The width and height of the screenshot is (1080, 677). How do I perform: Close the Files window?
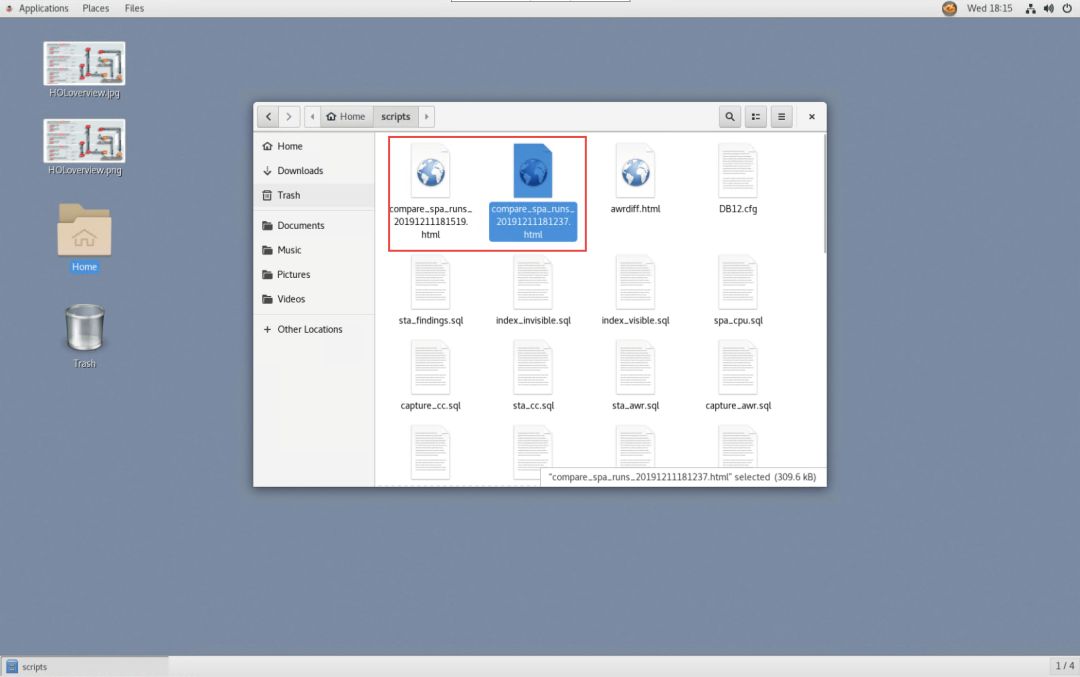(811, 116)
